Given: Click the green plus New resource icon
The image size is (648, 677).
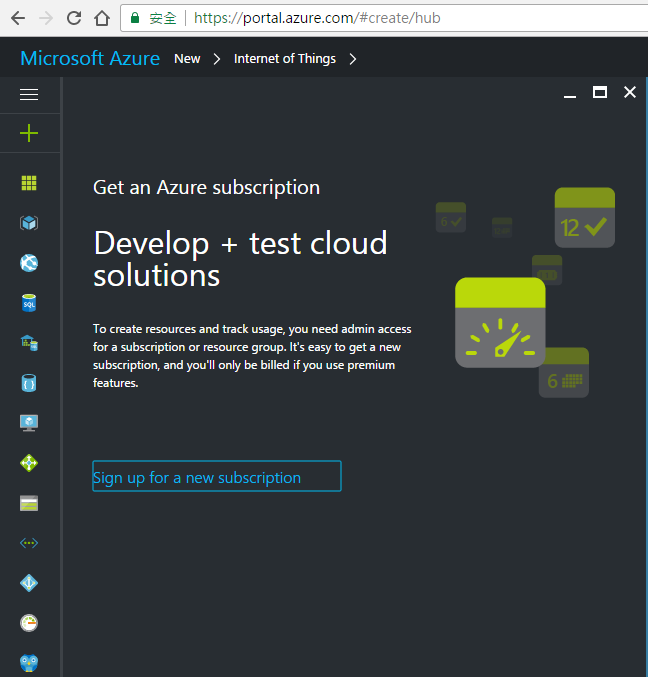Looking at the screenshot, I should 29,133.
